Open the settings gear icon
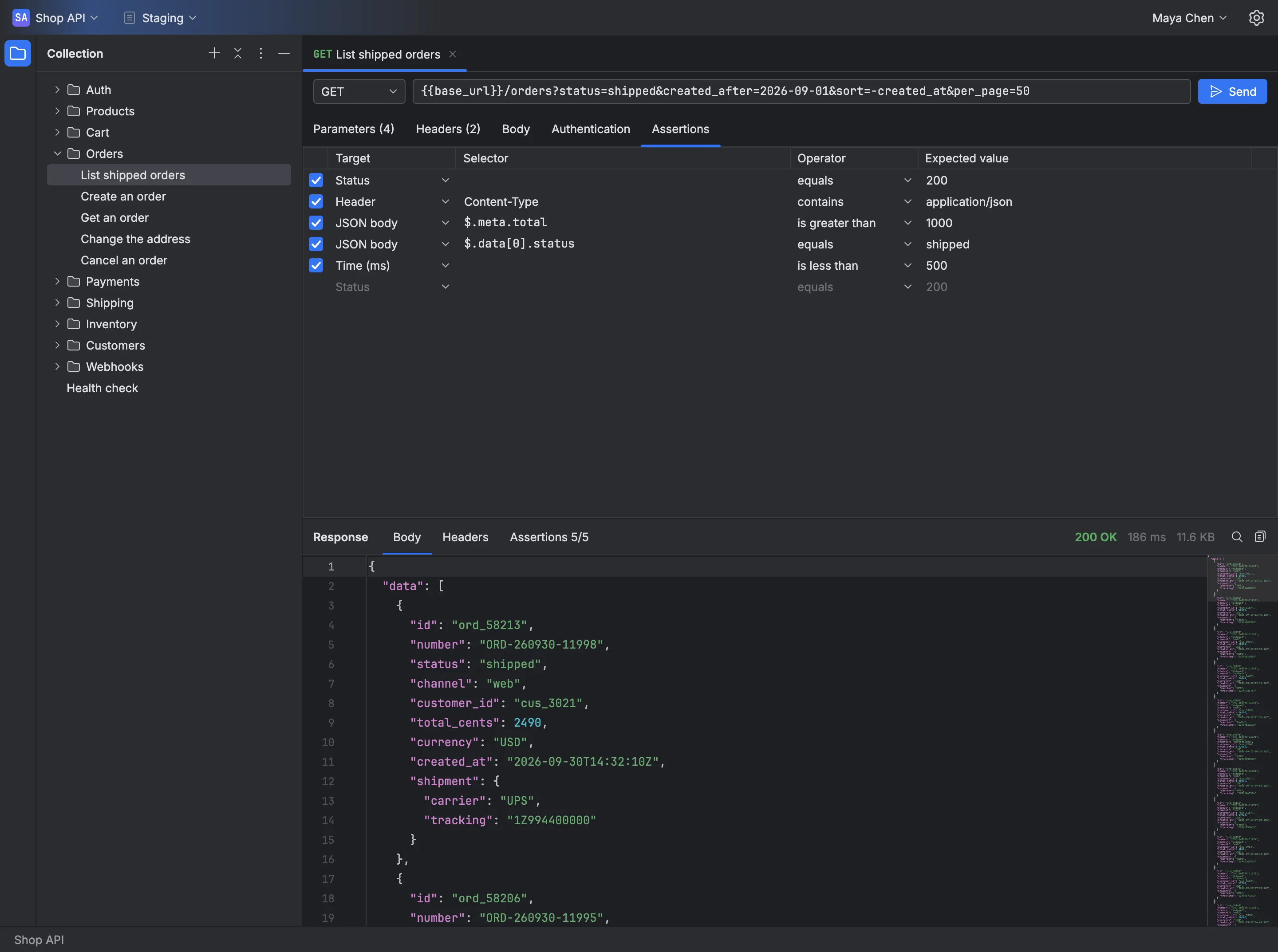Viewport: 1278px width, 952px height. [x=1256, y=18]
